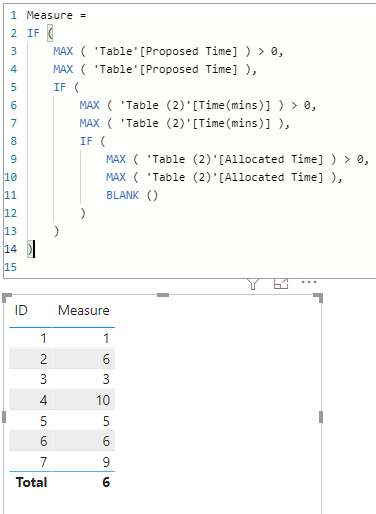
Task: Click 'Table (2)'[Allocated Time] on line 9
Action: 235,159
